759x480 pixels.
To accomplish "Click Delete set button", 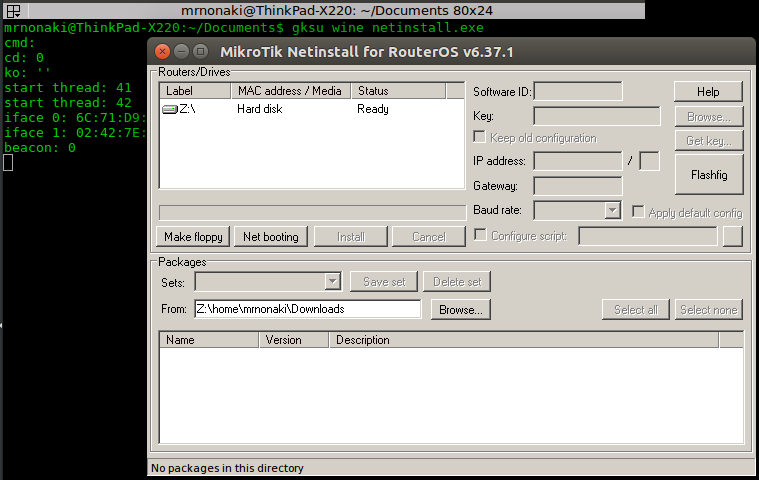I will click(457, 282).
